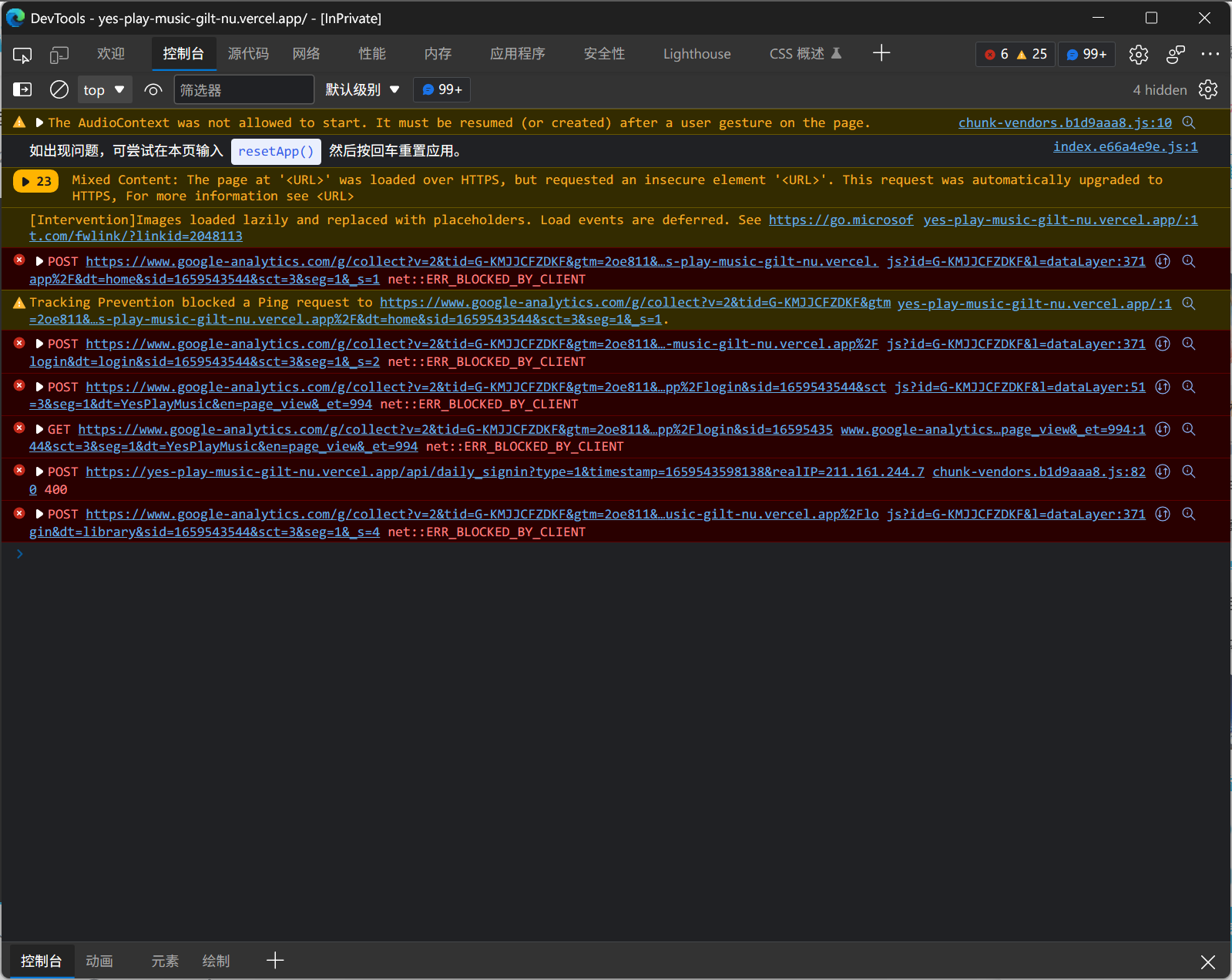Click the 99+ issues badge in top bar

click(x=1087, y=54)
